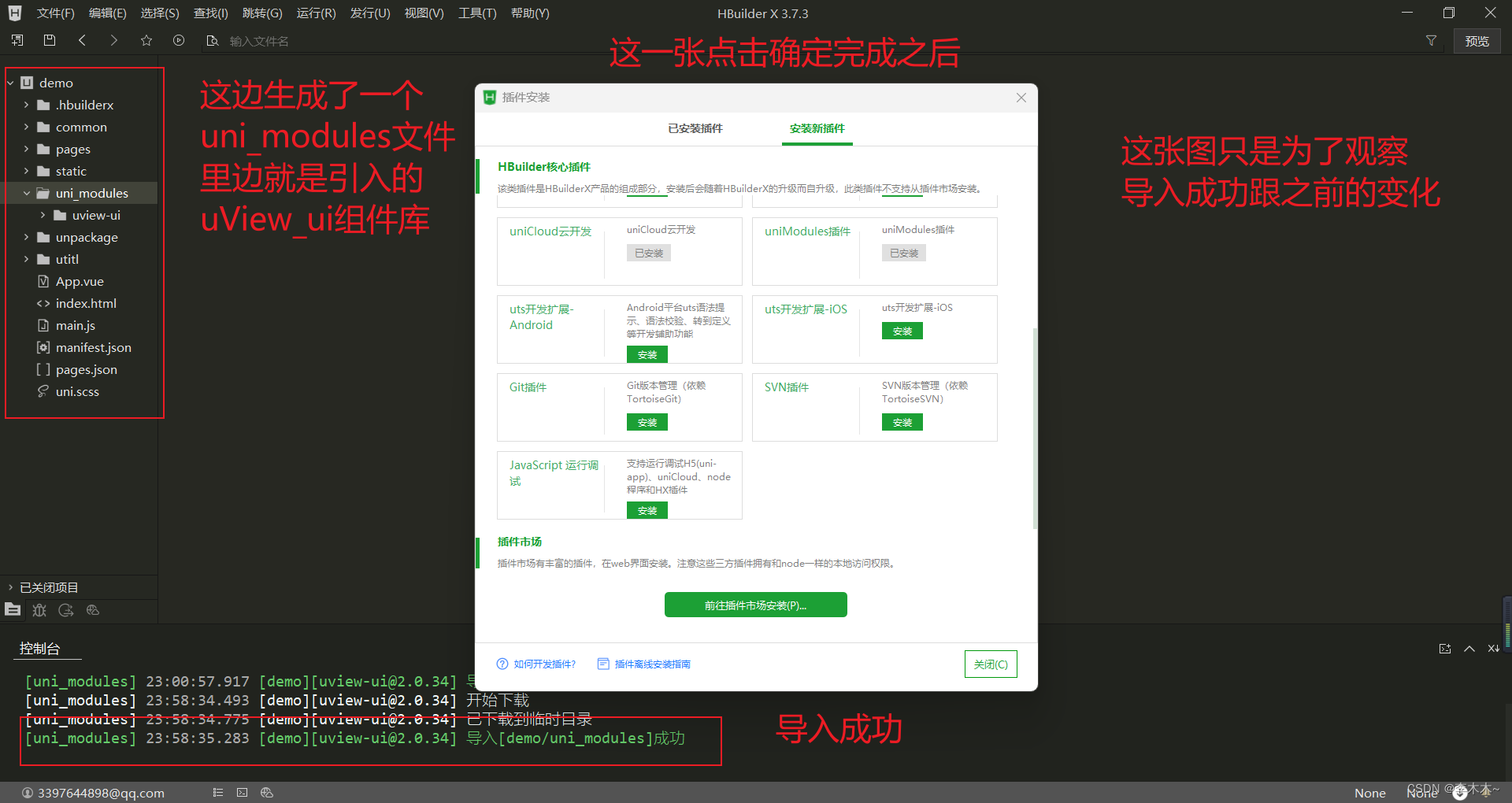The height and width of the screenshot is (803, 1512).
Task: Click the download circle icon in status bar
Action: coord(1459,793)
